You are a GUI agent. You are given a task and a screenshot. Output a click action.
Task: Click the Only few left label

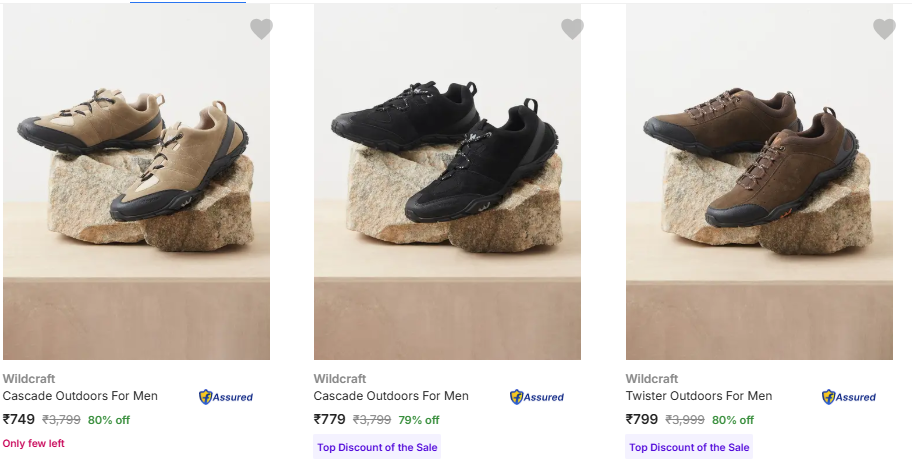coord(33,443)
